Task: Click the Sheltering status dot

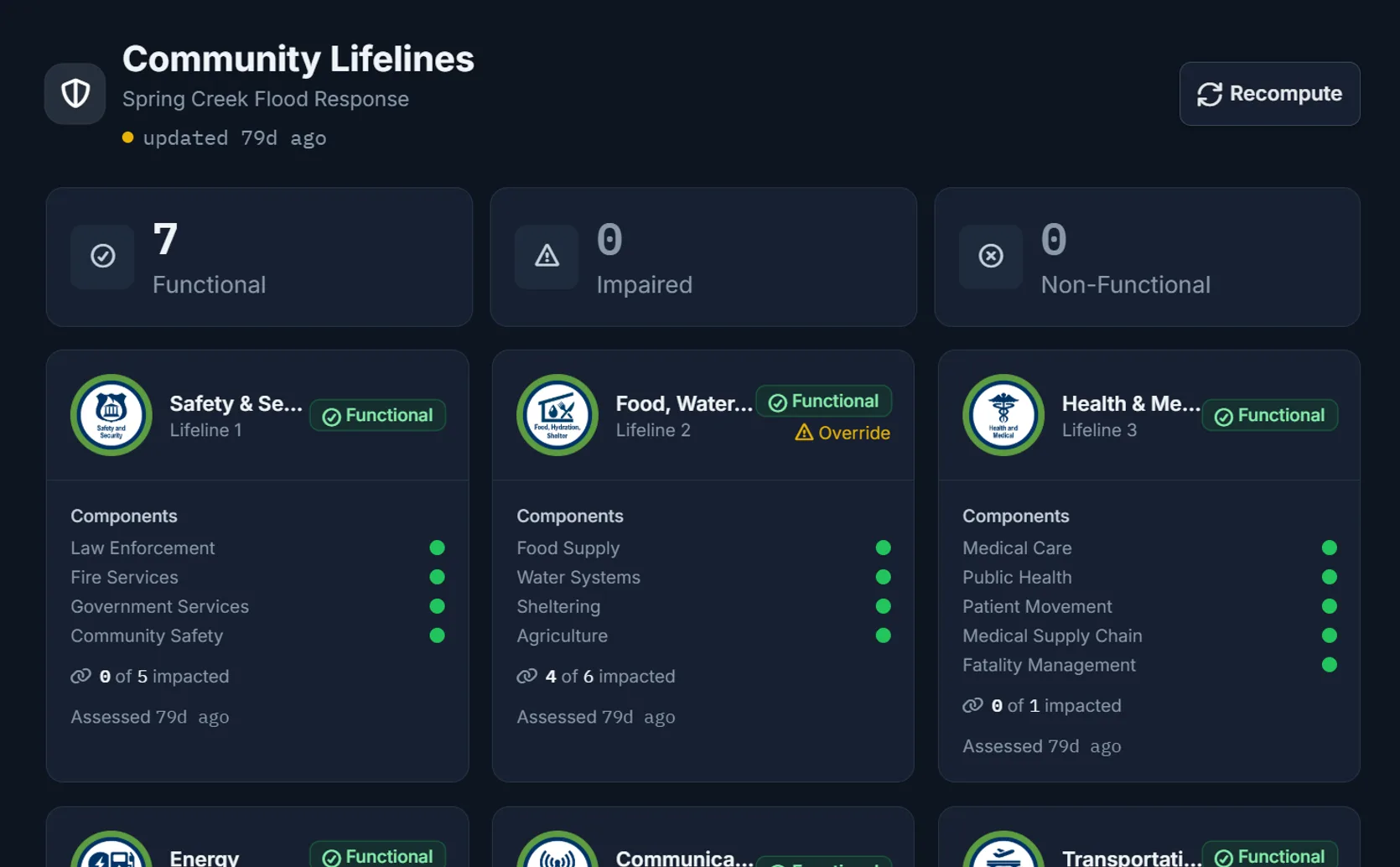Action: (883, 606)
